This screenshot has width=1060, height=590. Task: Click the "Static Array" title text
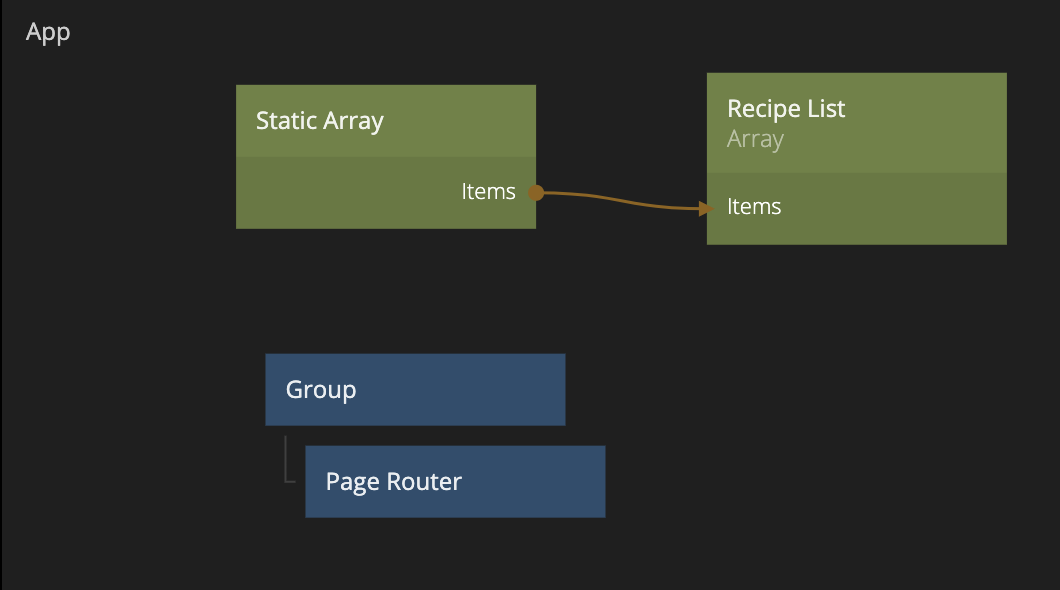pos(320,121)
